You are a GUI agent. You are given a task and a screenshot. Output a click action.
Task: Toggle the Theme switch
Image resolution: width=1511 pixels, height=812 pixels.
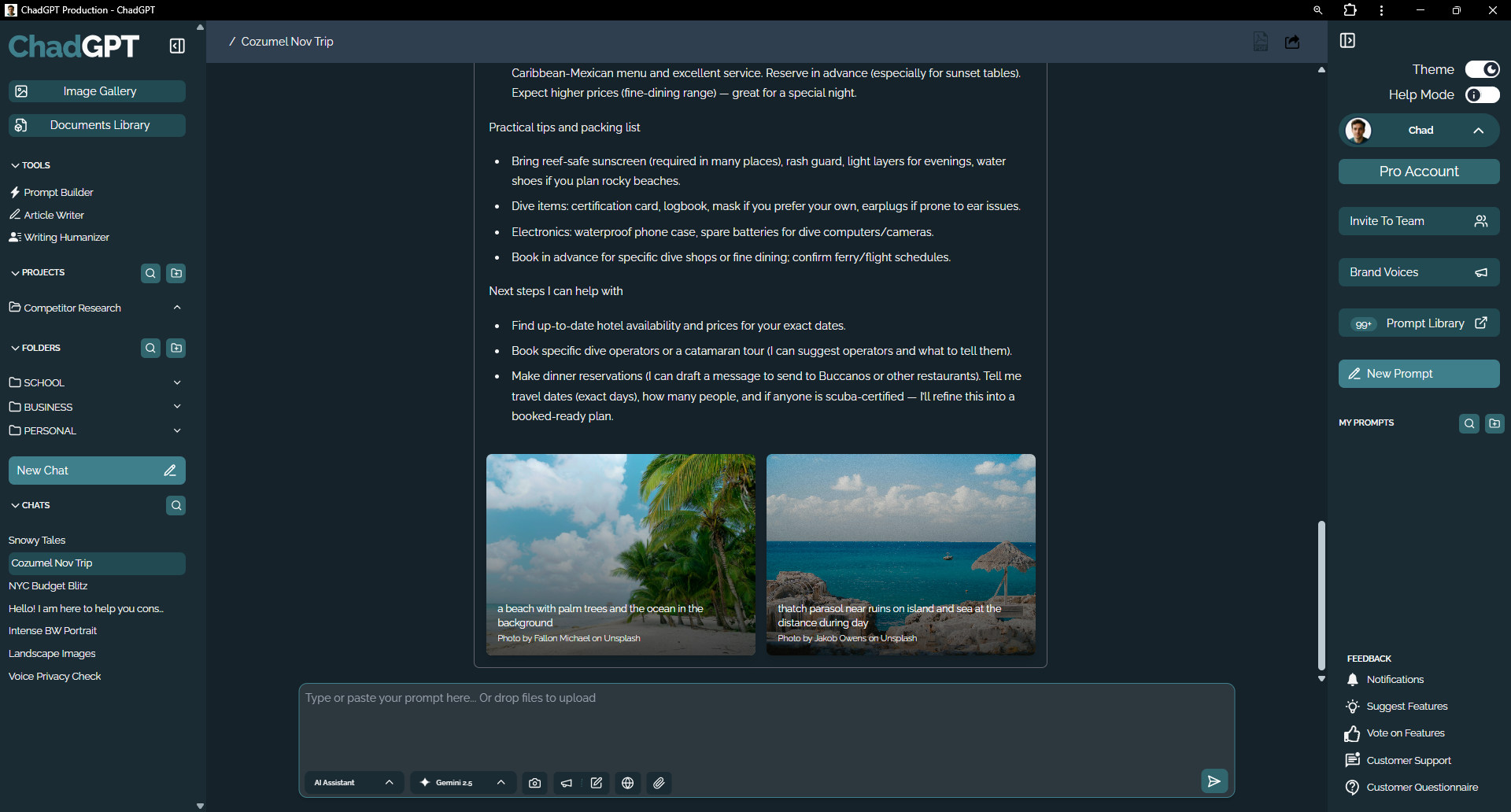tap(1483, 69)
